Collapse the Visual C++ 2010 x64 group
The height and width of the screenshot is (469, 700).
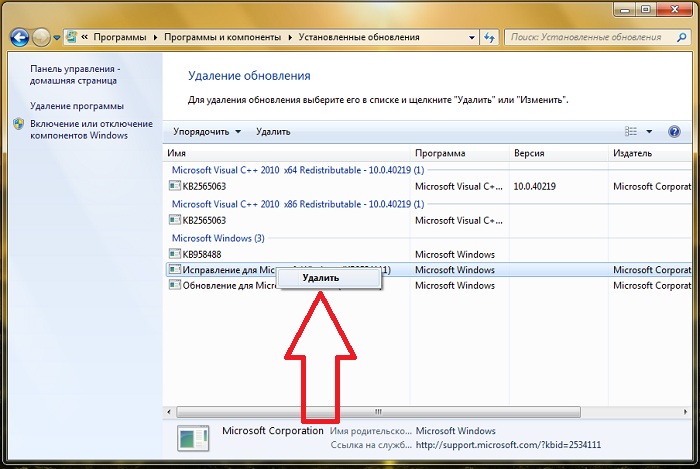[x=298, y=170]
